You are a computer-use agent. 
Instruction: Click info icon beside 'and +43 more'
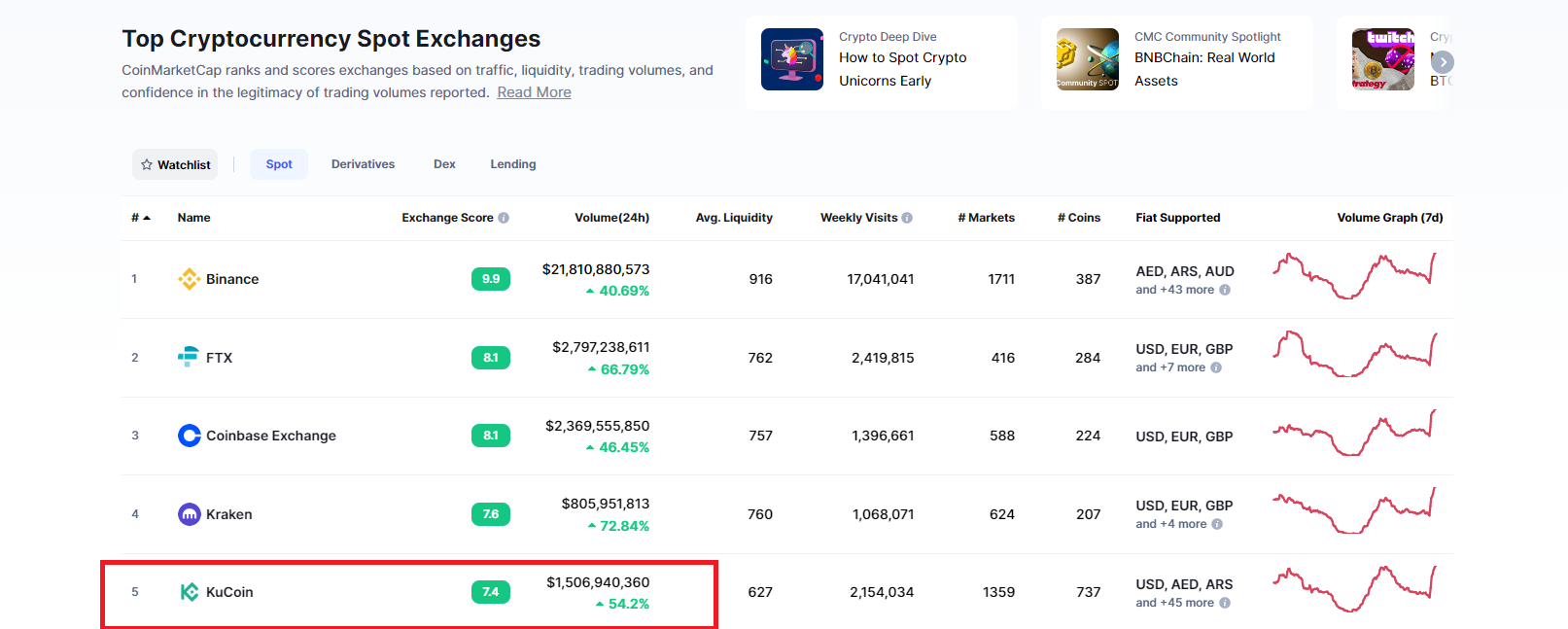pyautogui.click(x=1225, y=290)
